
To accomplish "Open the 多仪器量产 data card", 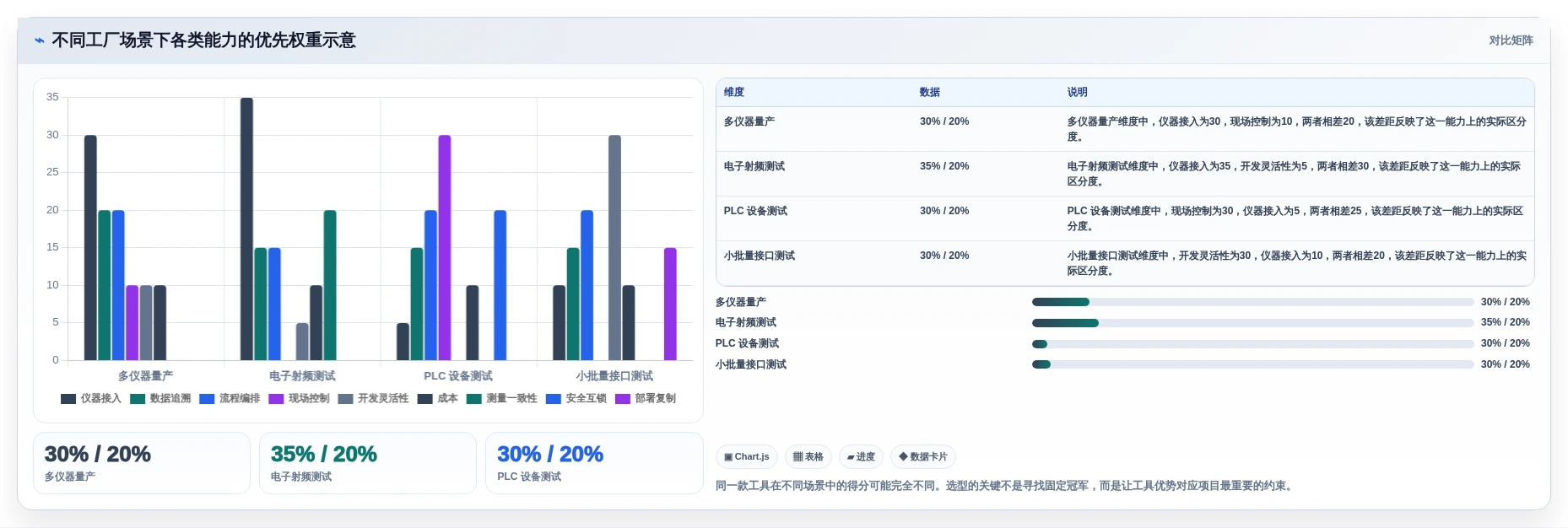I will 142,463.
